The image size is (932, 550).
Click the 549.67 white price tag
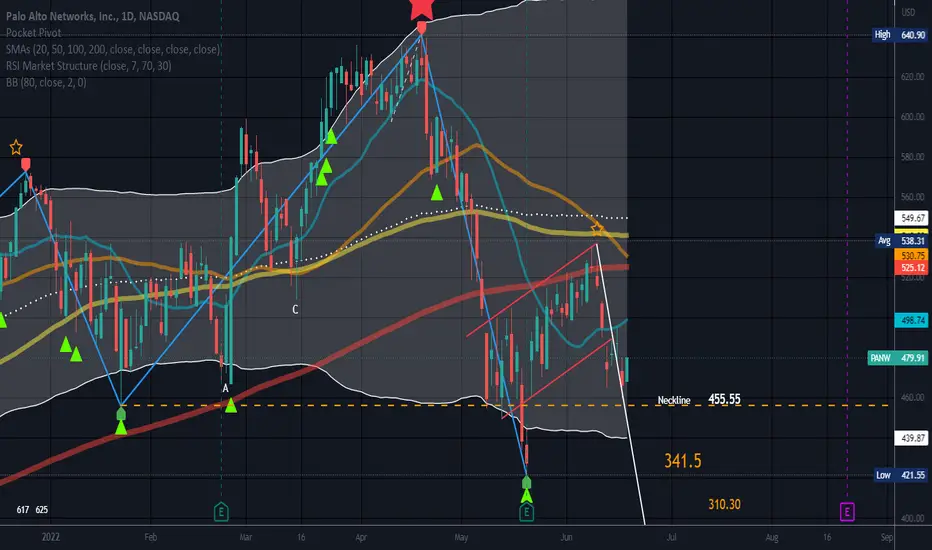(x=911, y=218)
